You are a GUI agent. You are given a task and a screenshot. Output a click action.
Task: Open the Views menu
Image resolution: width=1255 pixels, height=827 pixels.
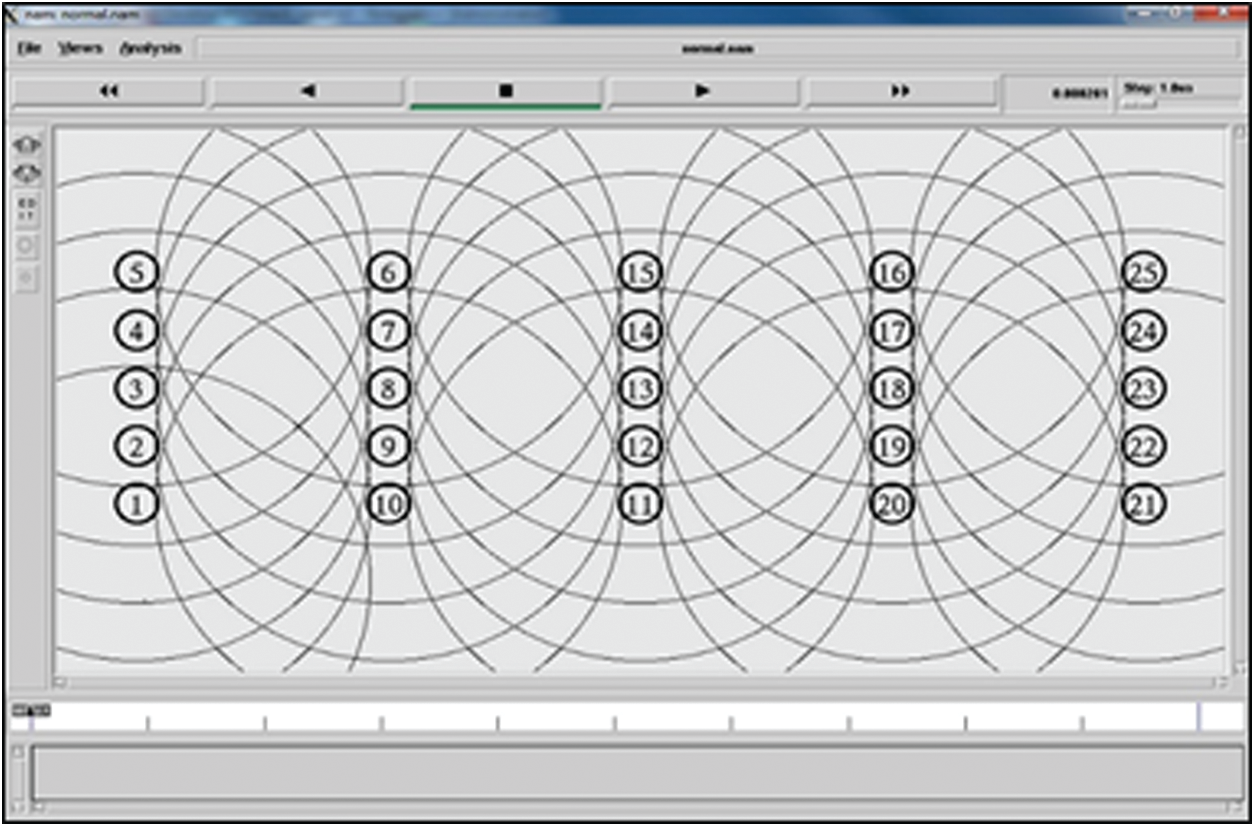(80, 48)
